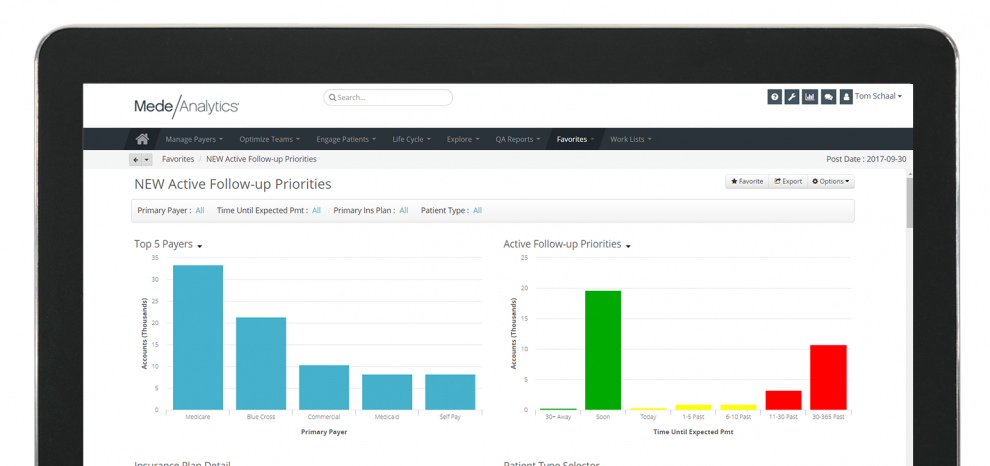Open the Active Follow-up Priorities chart dropdown
990x466 pixels.
pos(628,246)
